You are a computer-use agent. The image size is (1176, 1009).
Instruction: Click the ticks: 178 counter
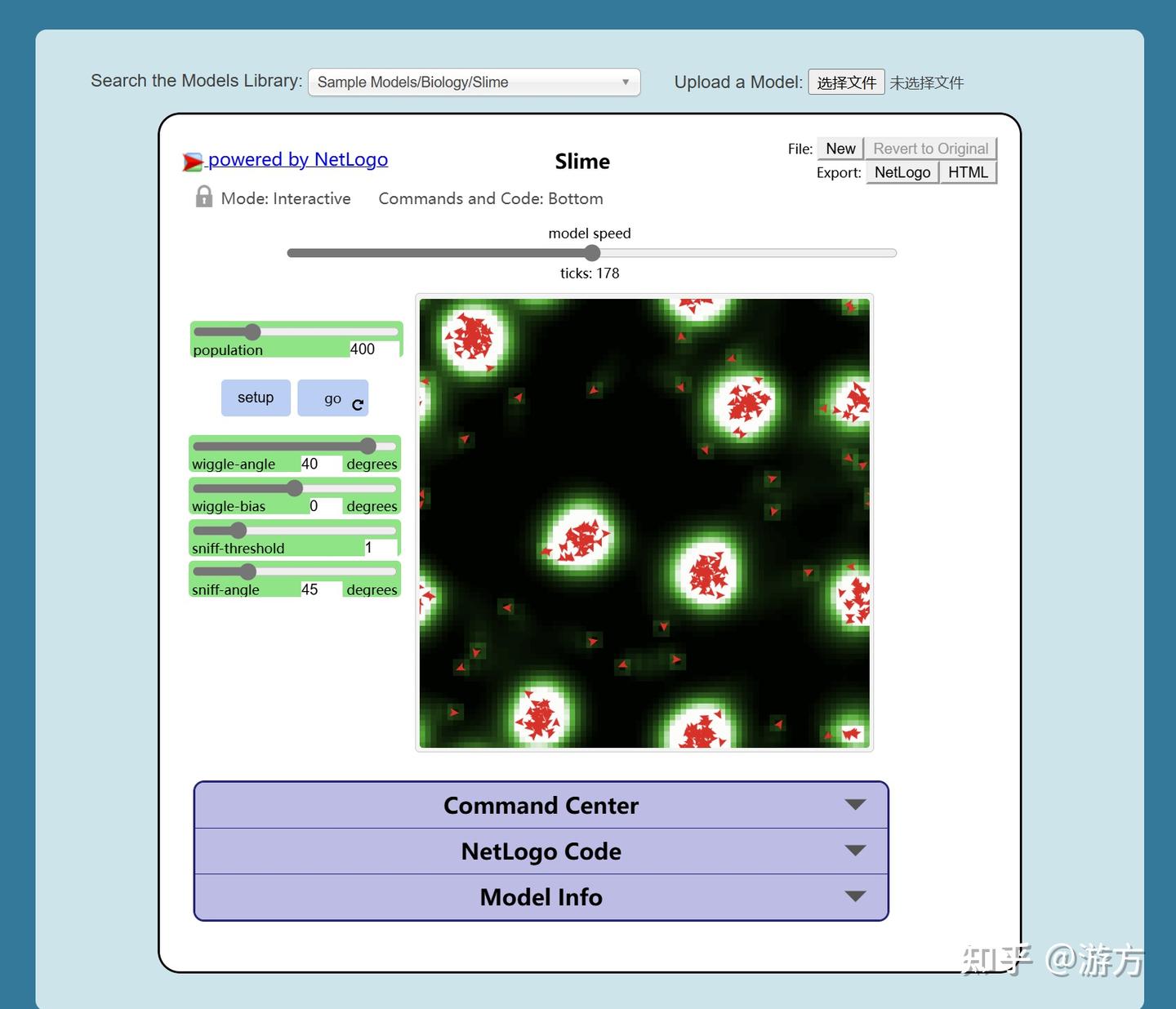(590, 273)
